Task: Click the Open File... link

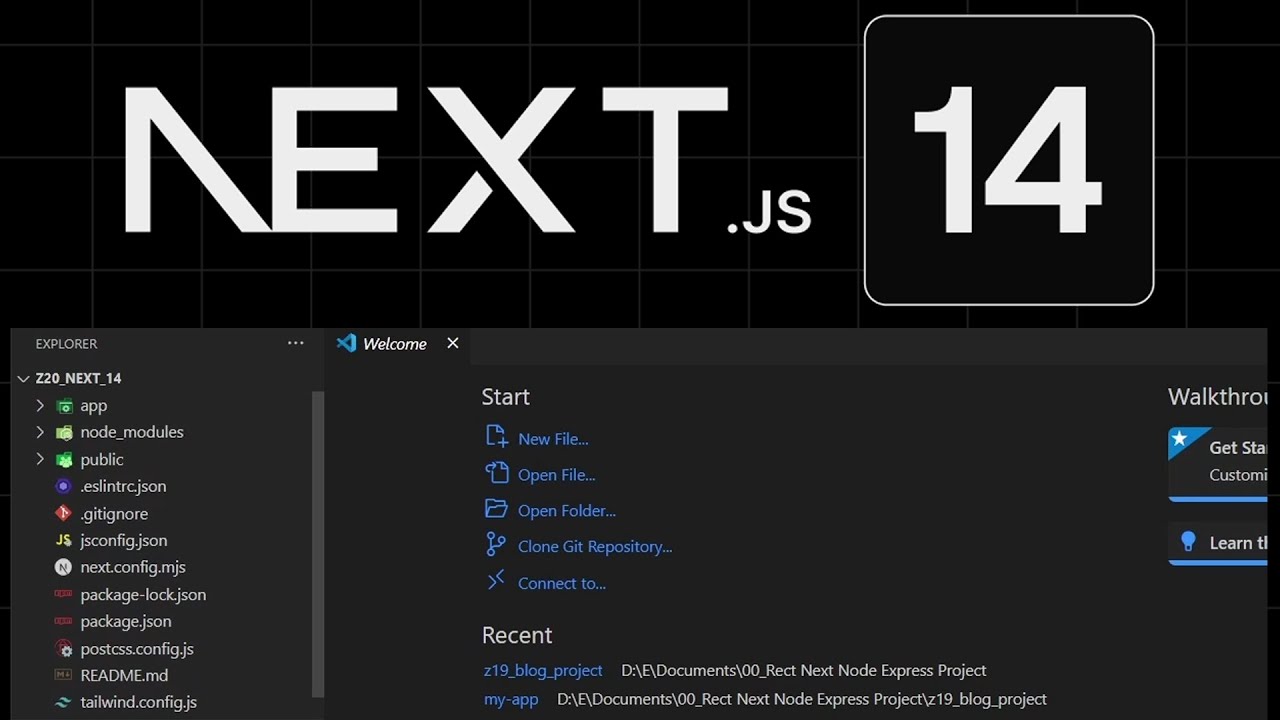Action: [x=556, y=475]
